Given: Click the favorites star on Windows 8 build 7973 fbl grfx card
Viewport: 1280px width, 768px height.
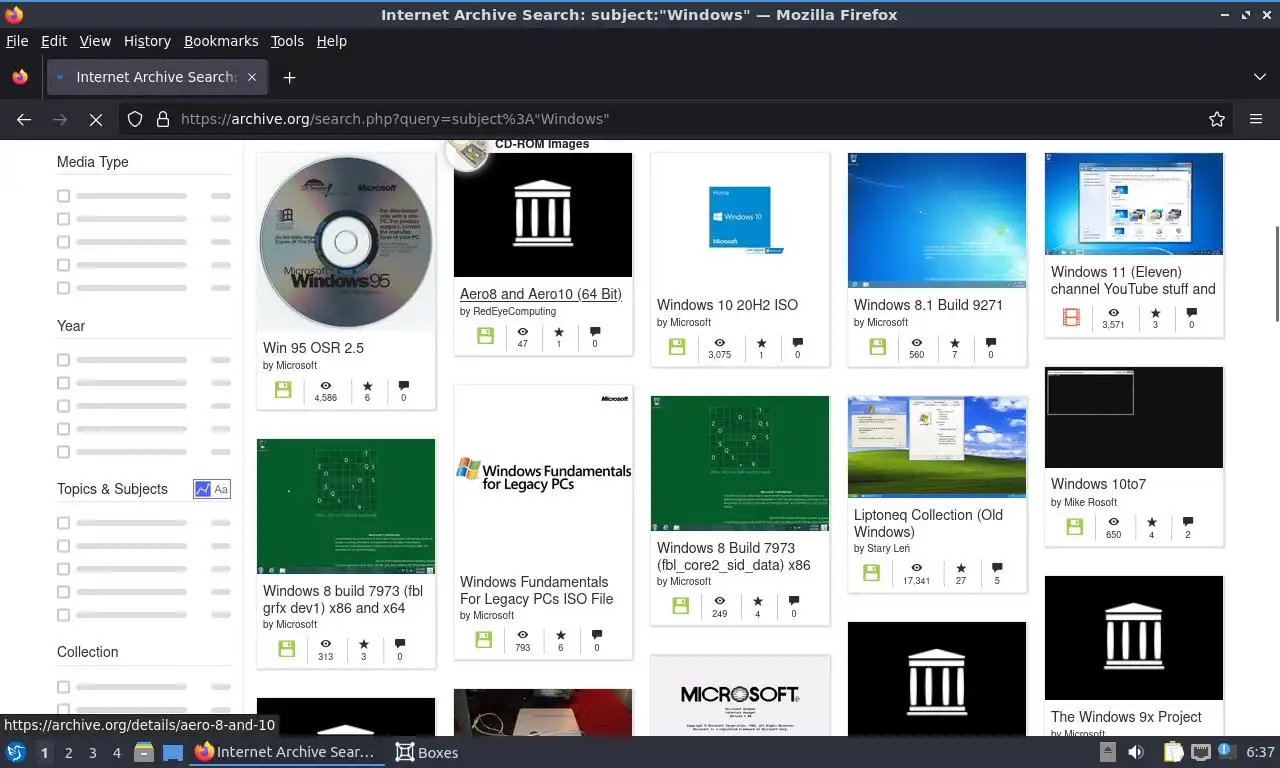Looking at the screenshot, I should (x=363, y=644).
